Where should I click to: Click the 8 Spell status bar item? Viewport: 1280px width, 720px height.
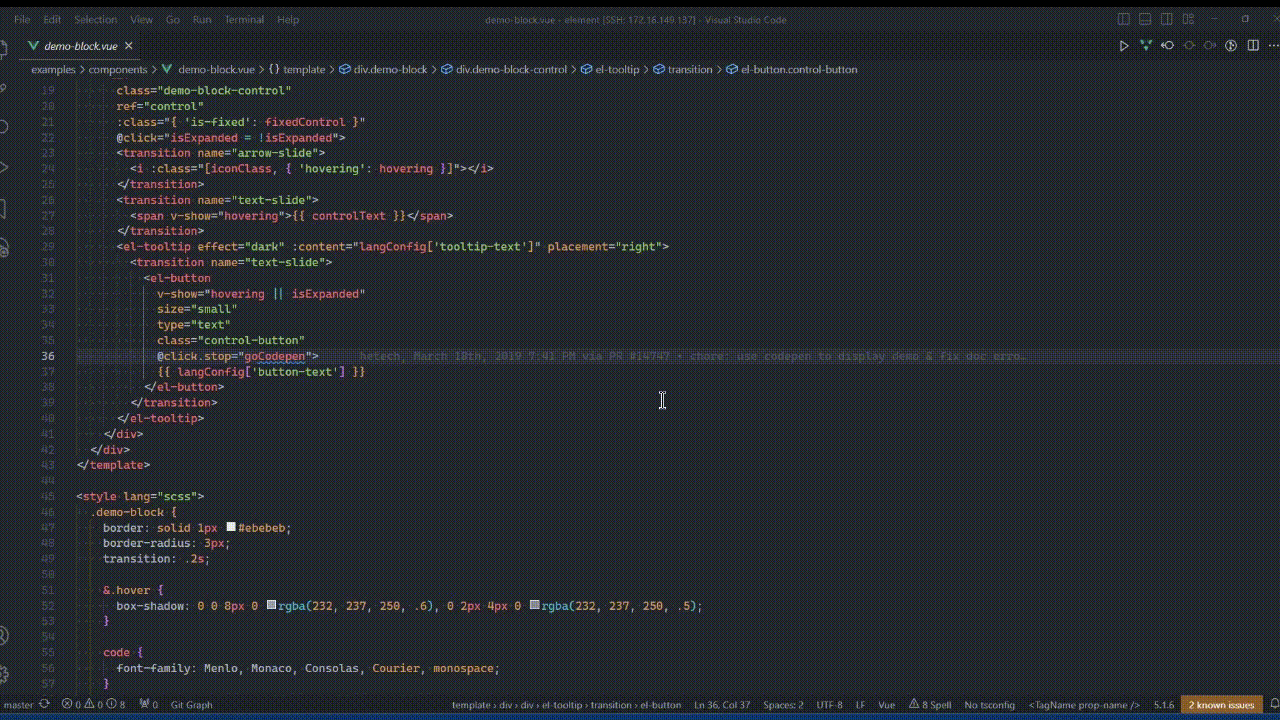coord(929,705)
